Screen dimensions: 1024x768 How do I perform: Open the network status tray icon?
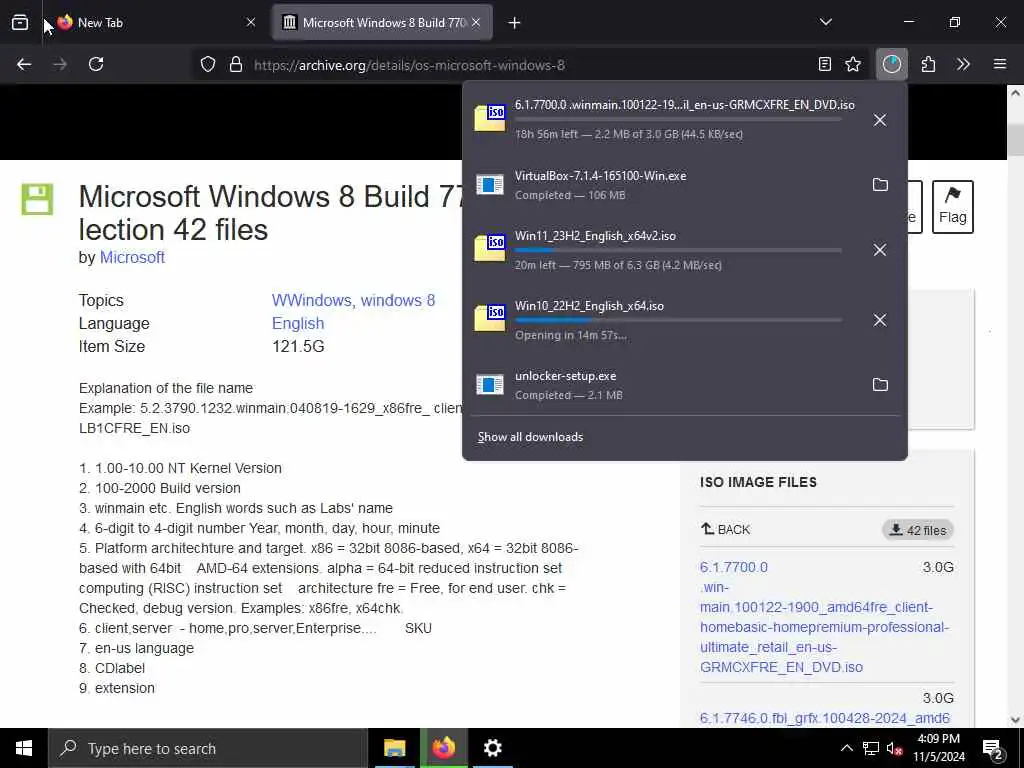(x=871, y=748)
